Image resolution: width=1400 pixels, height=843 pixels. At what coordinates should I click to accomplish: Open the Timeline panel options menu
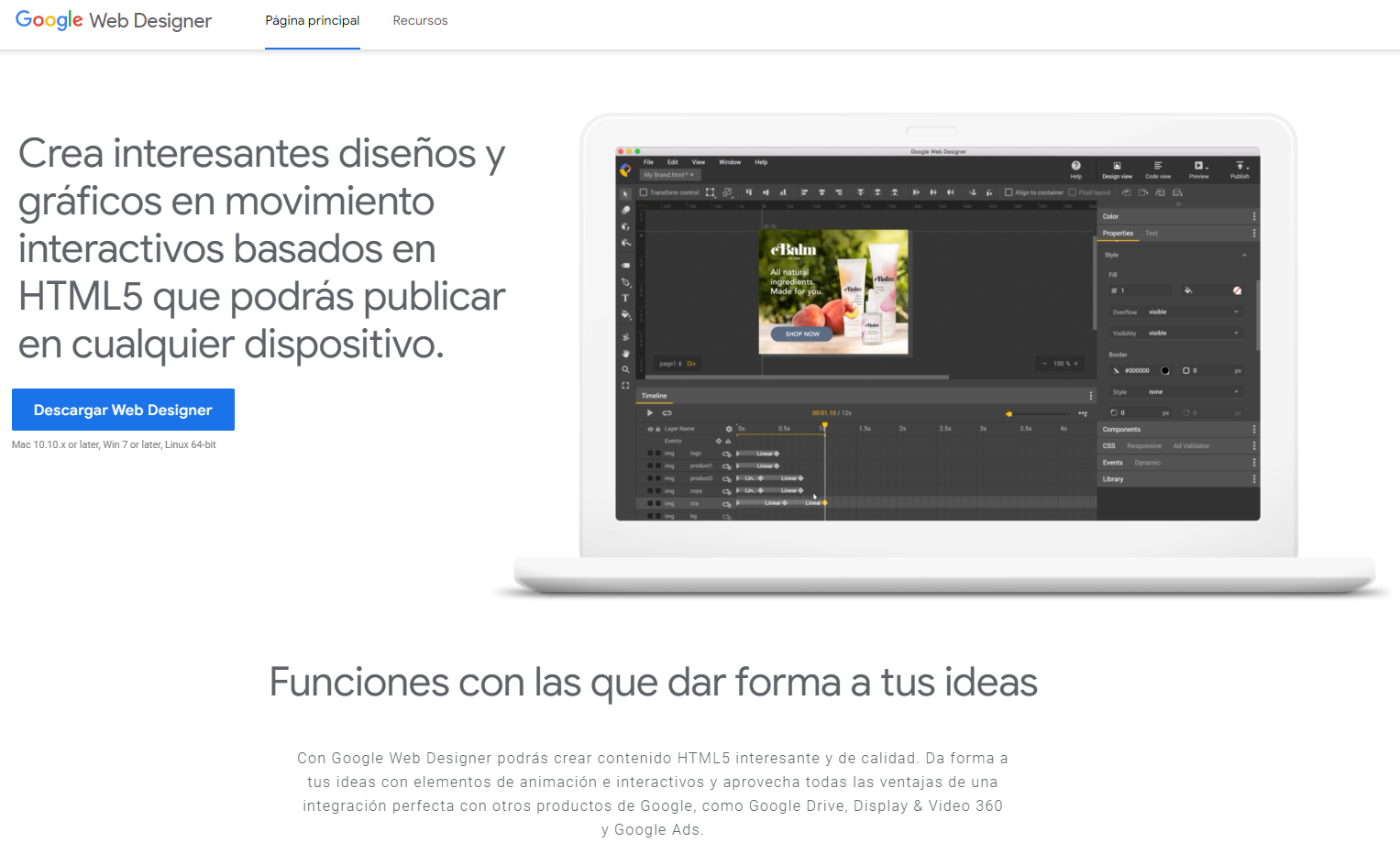coord(1091,395)
